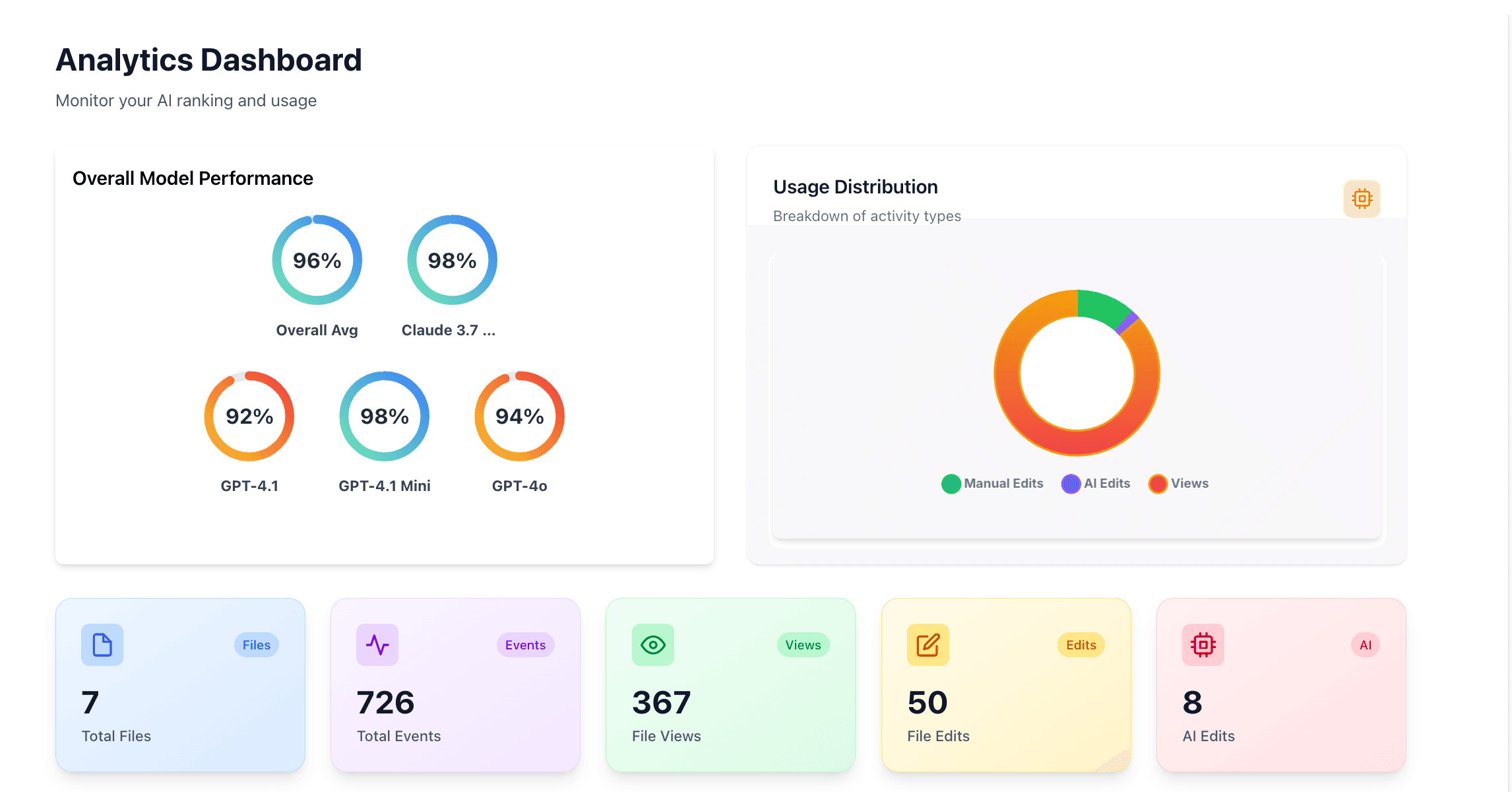
Task: Click the Files badge label
Action: coord(256,645)
